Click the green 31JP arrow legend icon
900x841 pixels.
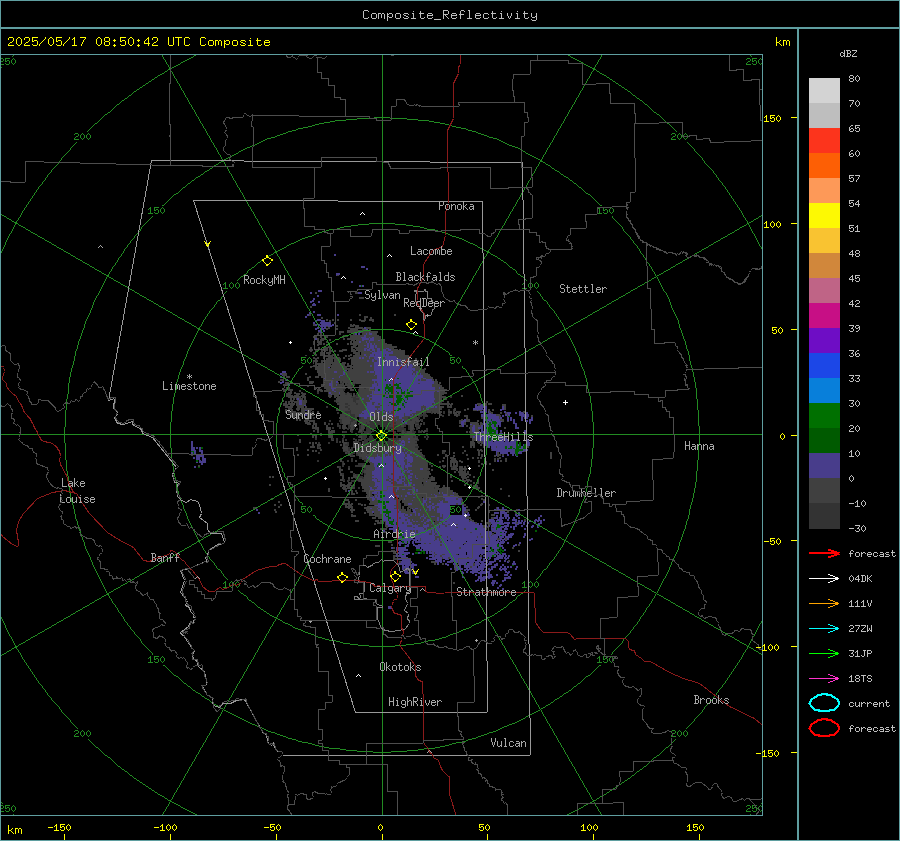pyautogui.click(x=824, y=653)
